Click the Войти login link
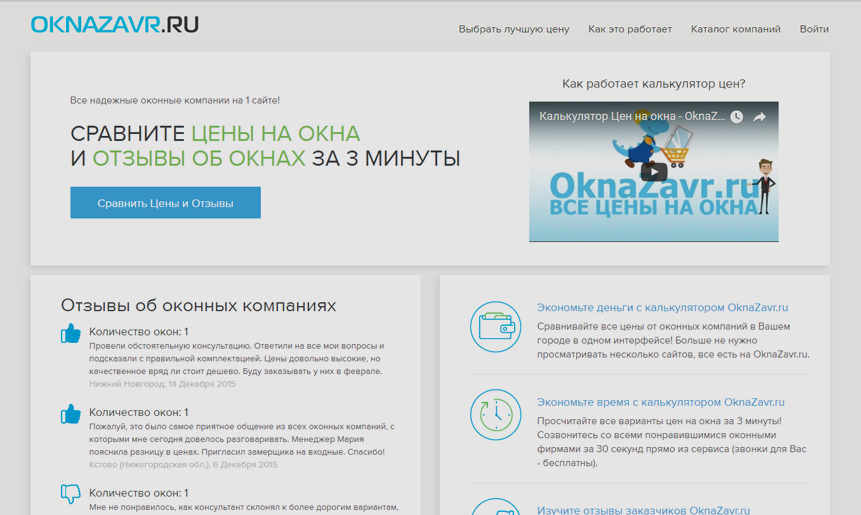861x515 pixels. [x=814, y=29]
